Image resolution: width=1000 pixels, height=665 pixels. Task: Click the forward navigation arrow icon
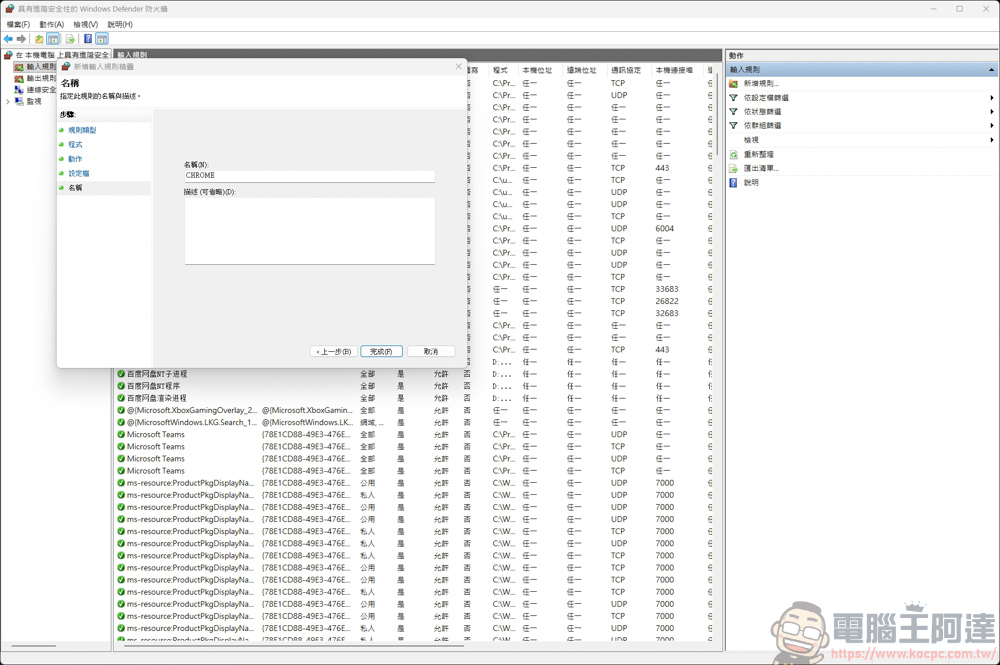21,39
